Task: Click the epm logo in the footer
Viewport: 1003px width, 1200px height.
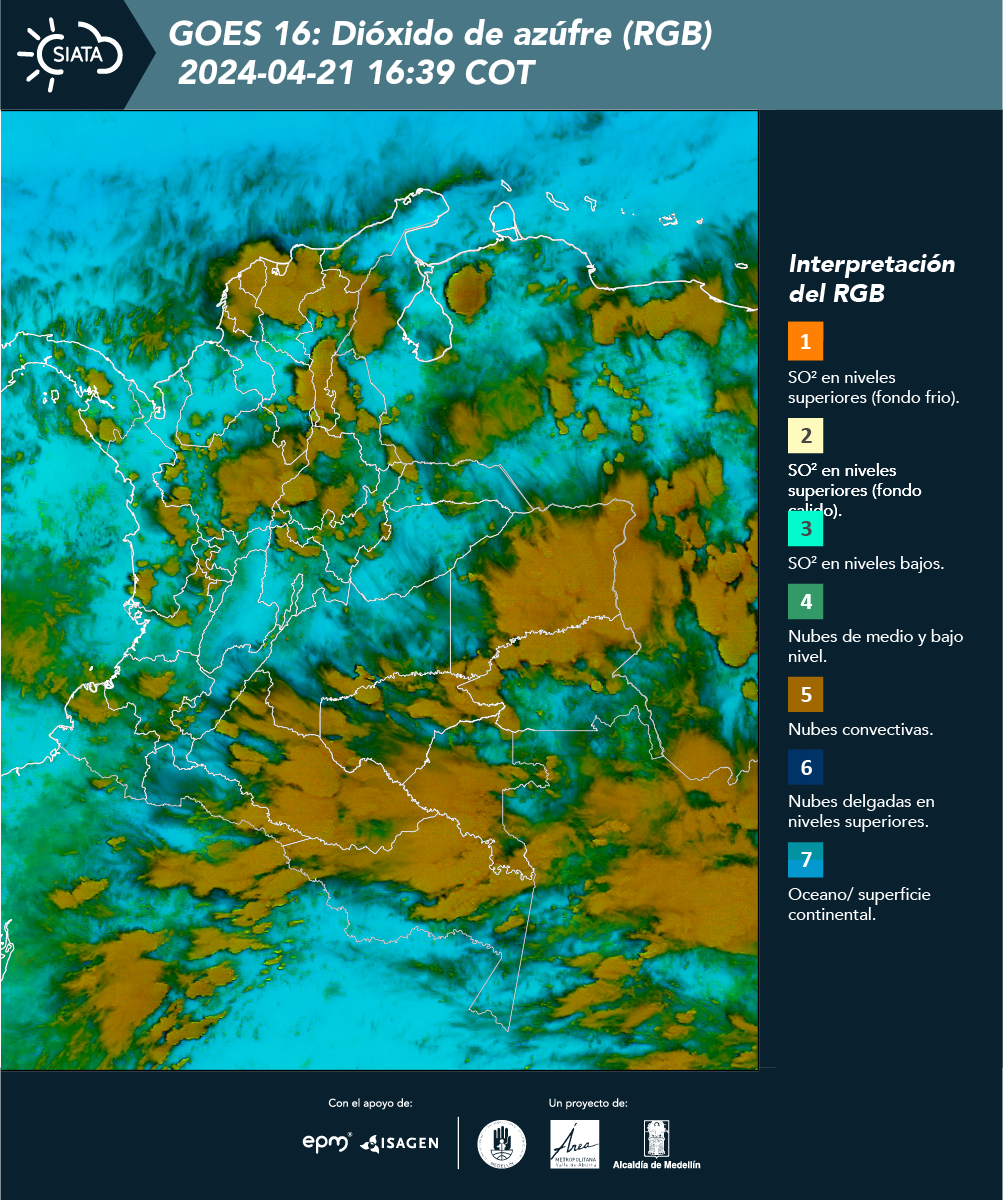Action: click(x=327, y=1142)
